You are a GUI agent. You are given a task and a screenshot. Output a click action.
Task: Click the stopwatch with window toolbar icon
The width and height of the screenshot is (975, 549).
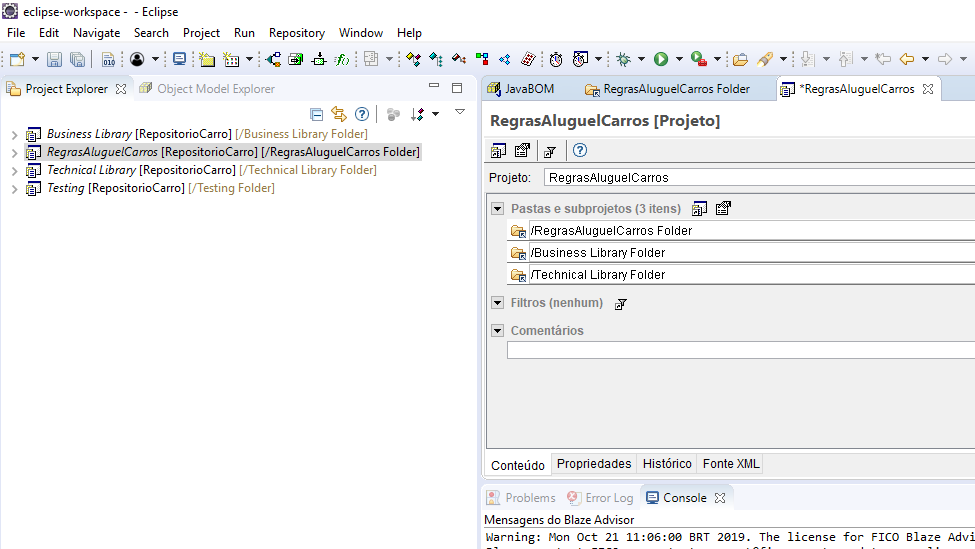click(x=580, y=59)
